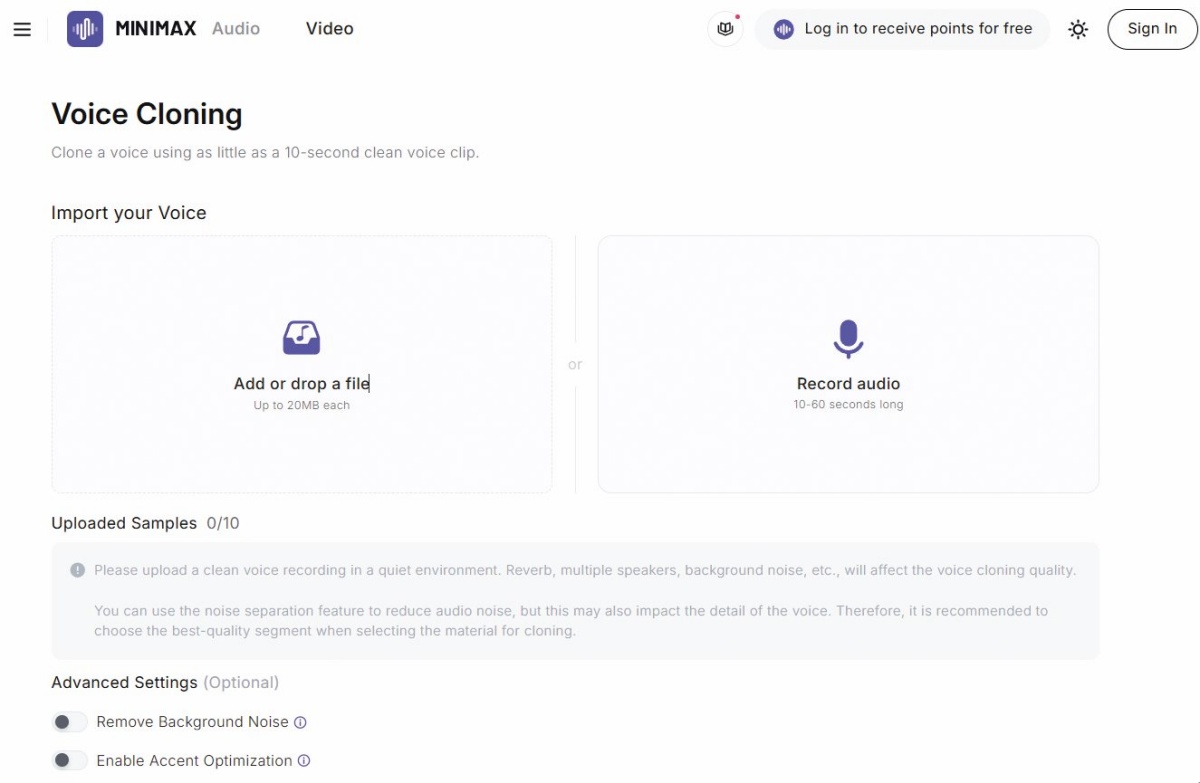Click the Sign In button

click(1152, 29)
